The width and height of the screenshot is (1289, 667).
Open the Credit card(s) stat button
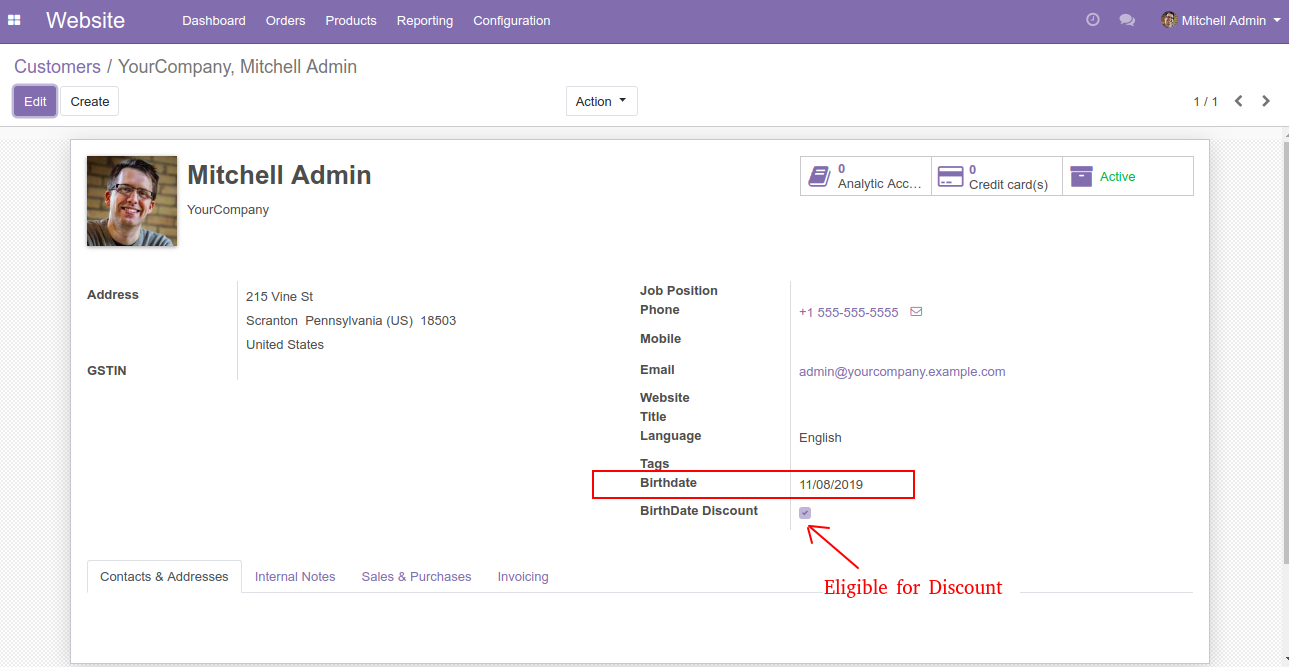[997, 176]
